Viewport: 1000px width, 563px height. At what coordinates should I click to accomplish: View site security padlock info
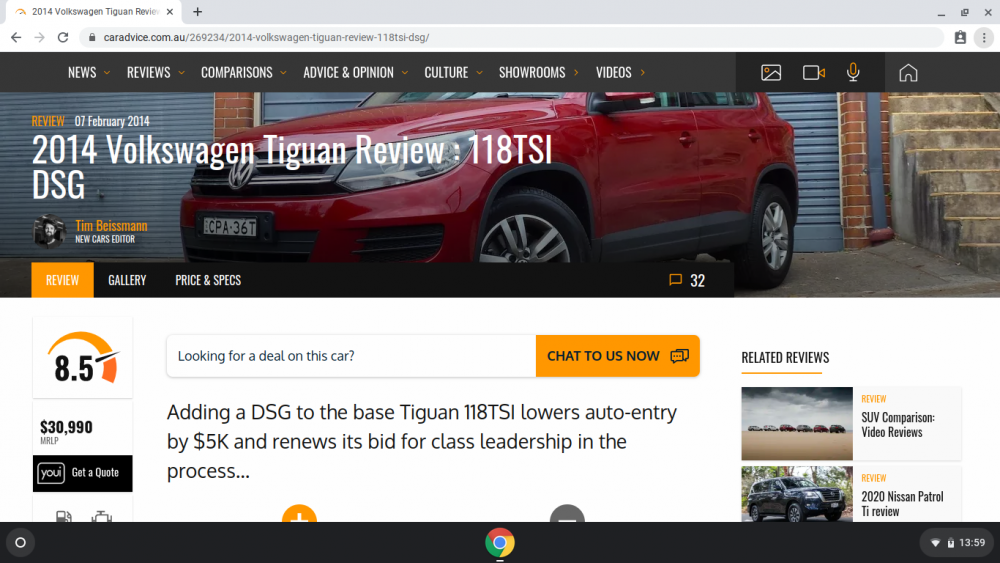pos(92,38)
